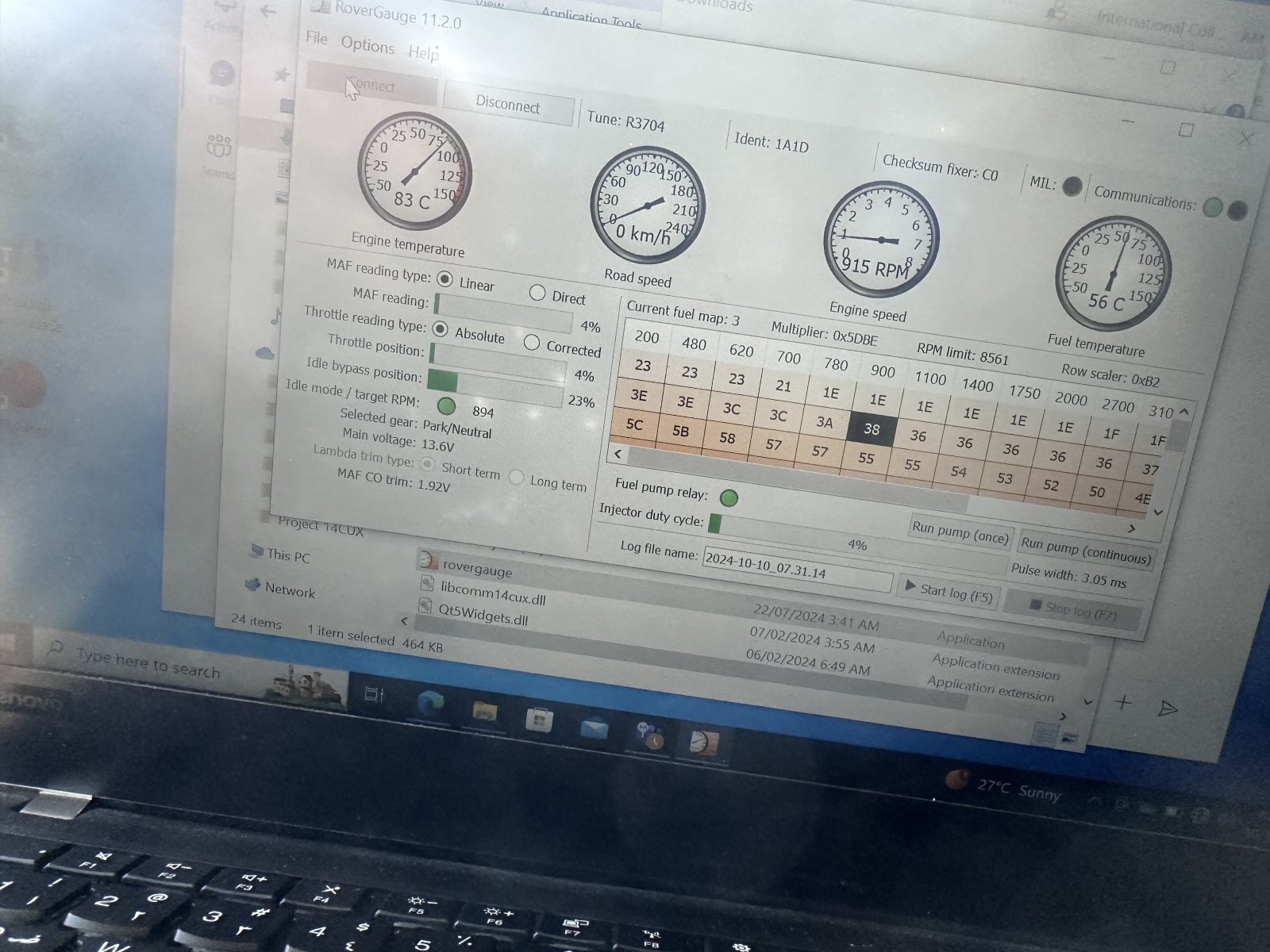The height and width of the screenshot is (952, 1270).
Task: Click the Stop log (F7) button
Action: tap(1072, 609)
